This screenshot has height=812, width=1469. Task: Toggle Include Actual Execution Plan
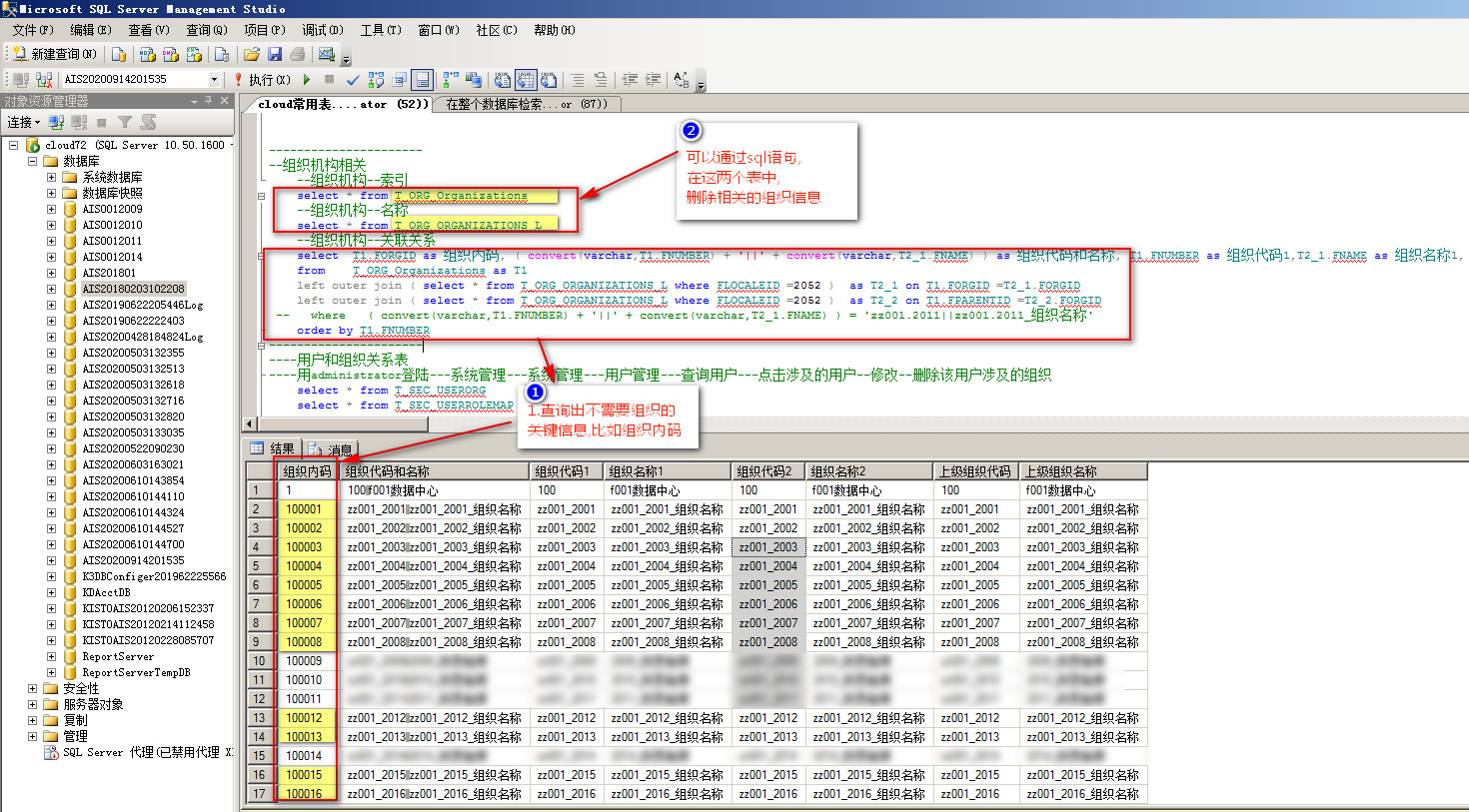tap(451, 80)
